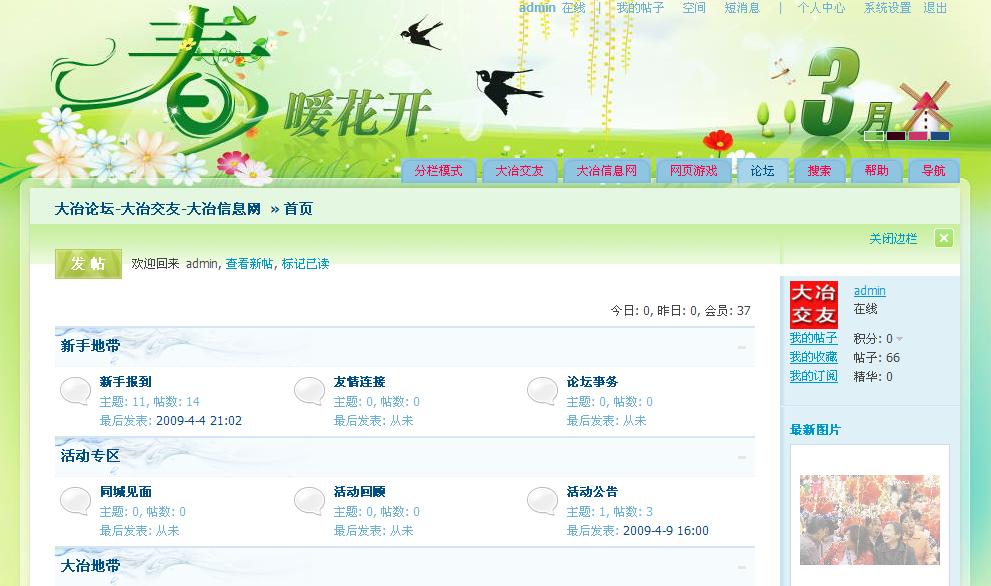Open the 网页游戏 tab
Viewport: 991px width, 586px height.
[694, 171]
